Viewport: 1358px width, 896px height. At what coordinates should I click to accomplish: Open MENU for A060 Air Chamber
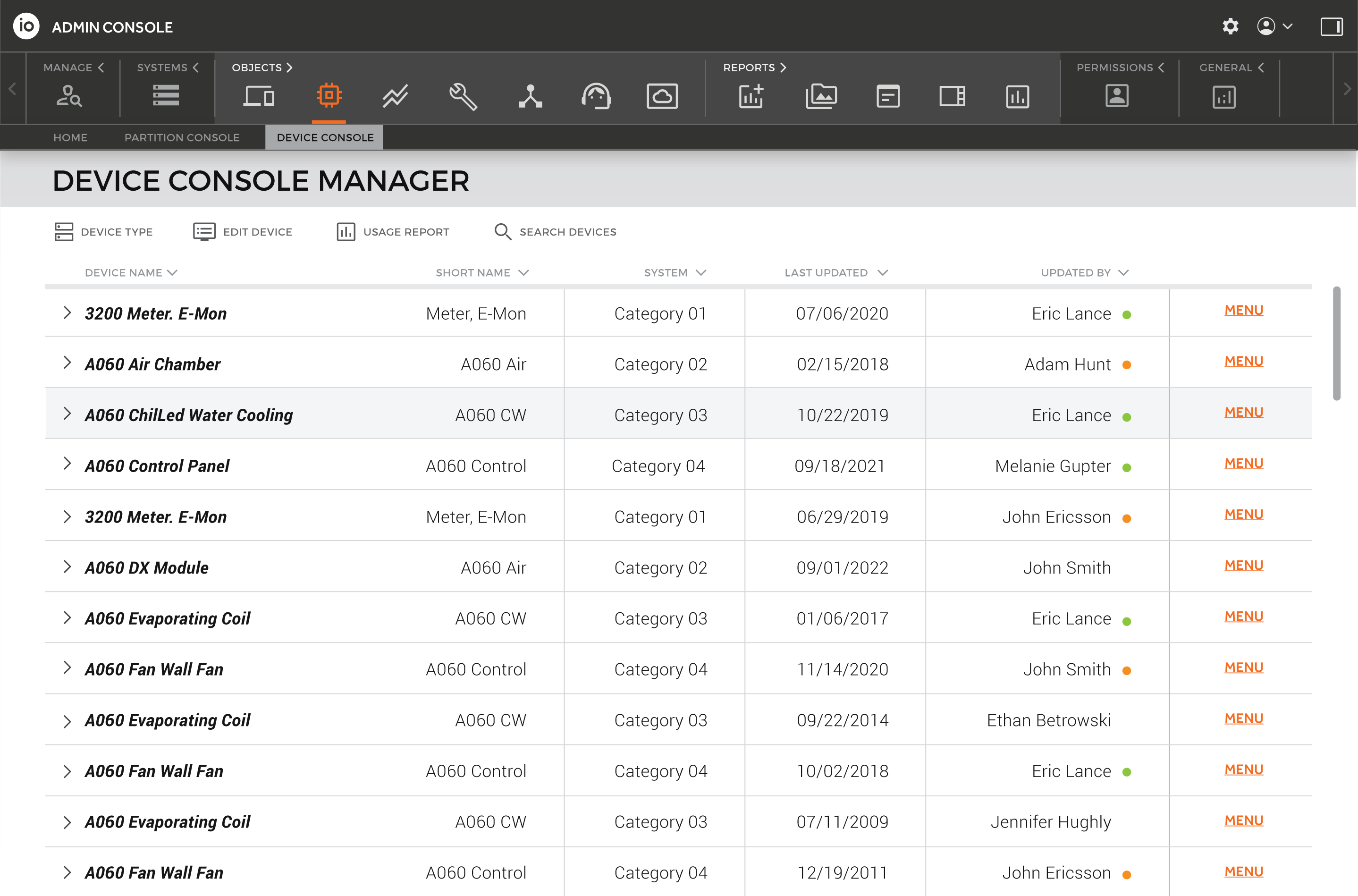pos(1244,361)
